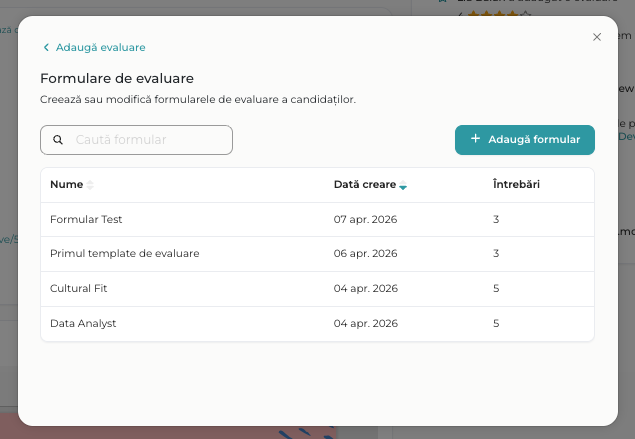
Task: Click the Dată creare column header
Action: (x=365, y=185)
